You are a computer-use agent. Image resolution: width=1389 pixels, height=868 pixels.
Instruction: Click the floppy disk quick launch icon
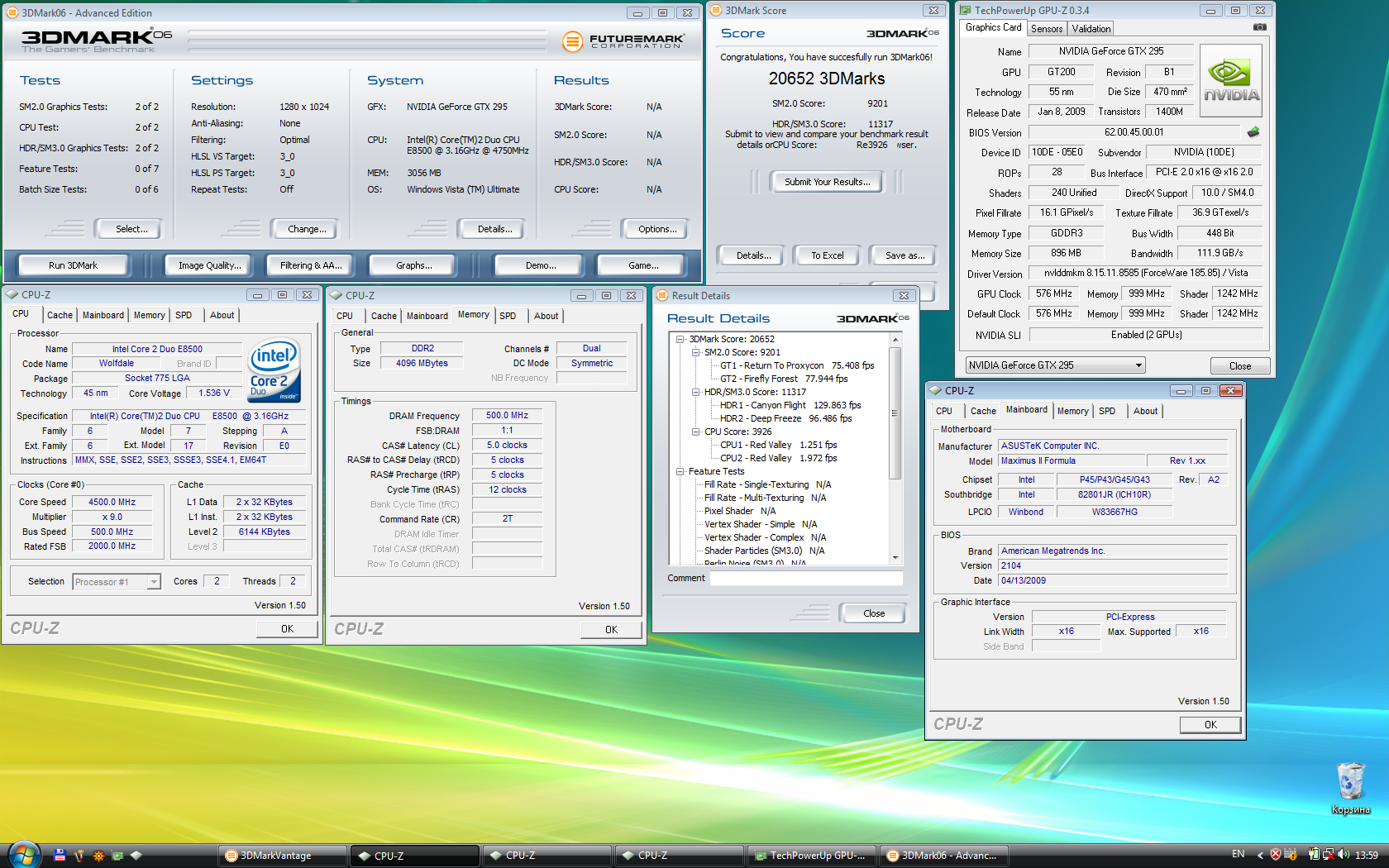pos(60,856)
